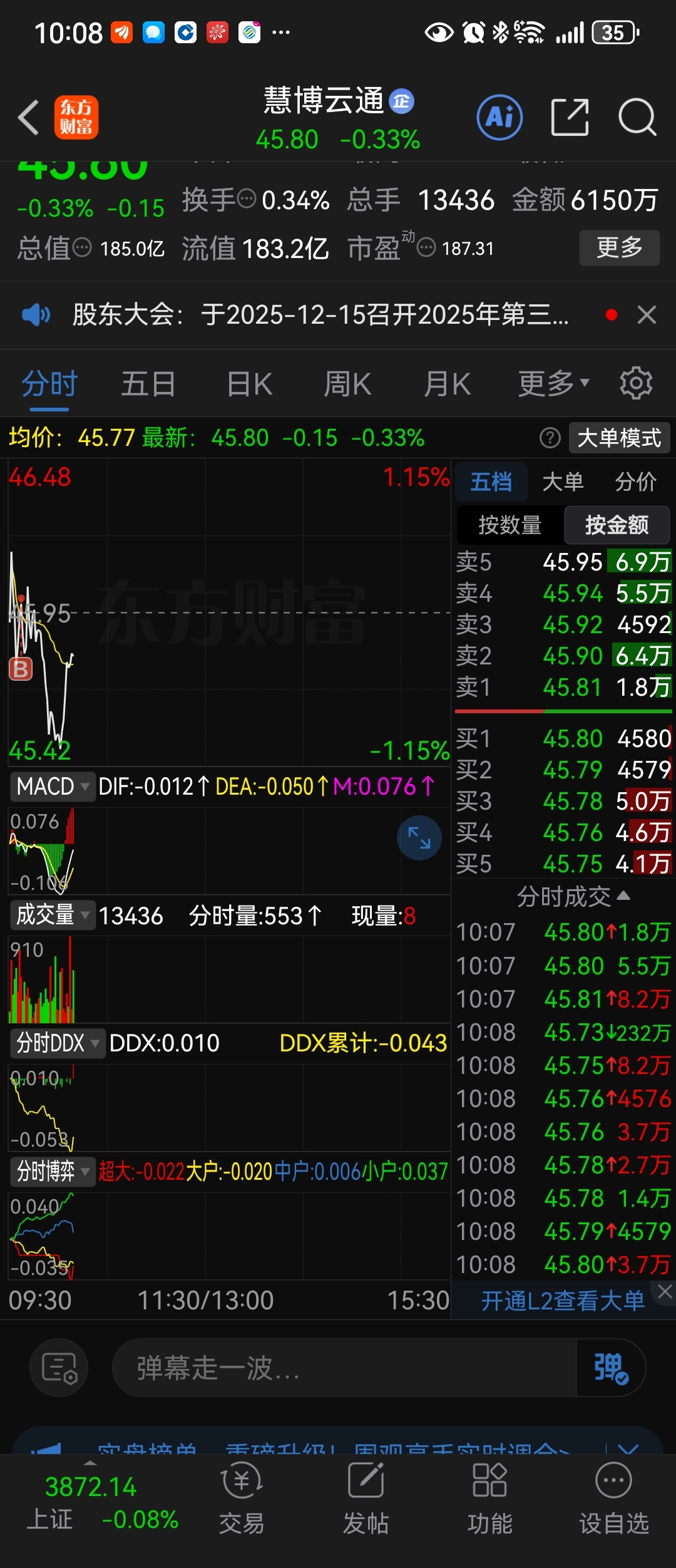Expand the 更多 chart period dropdown
This screenshot has height=1568, width=676.
pyautogui.click(x=553, y=383)
